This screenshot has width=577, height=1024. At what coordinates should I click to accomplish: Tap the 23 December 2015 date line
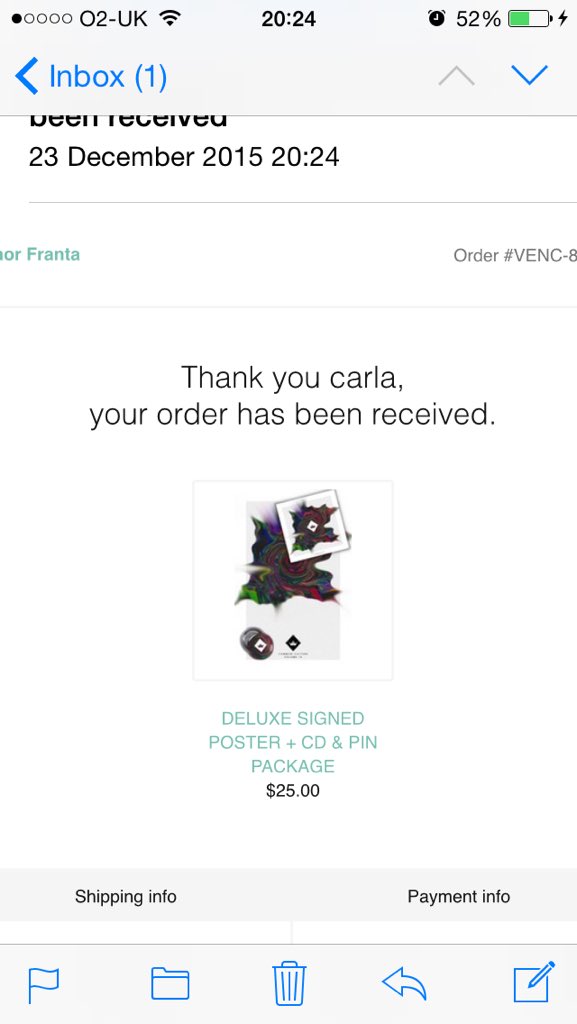pos(184,157)
